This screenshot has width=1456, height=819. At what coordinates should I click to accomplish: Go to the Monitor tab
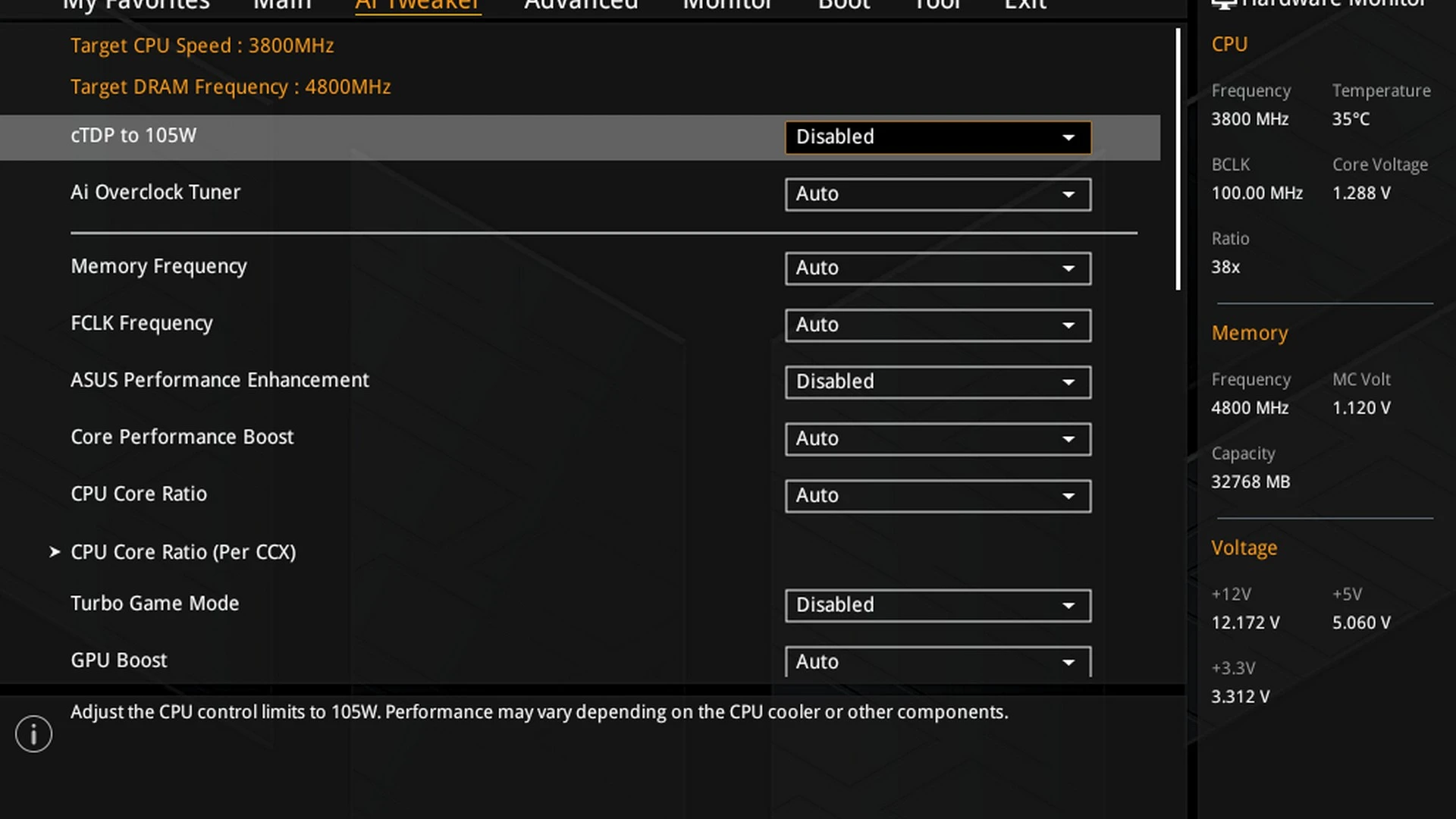point(727,5)
